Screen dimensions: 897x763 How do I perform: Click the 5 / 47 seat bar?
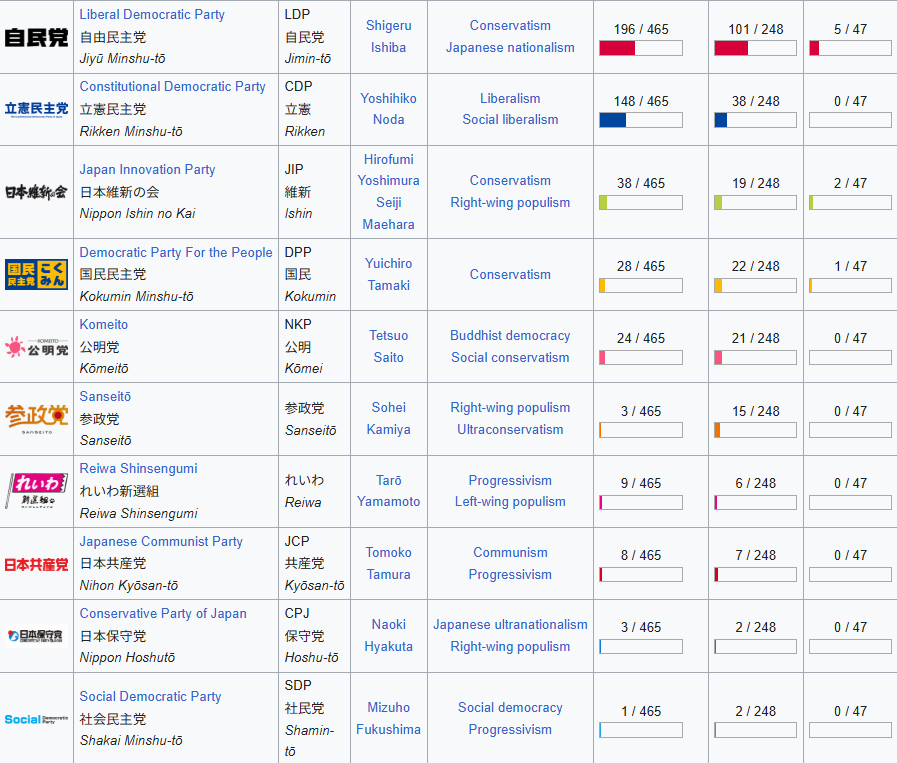[x=850, y=48]
